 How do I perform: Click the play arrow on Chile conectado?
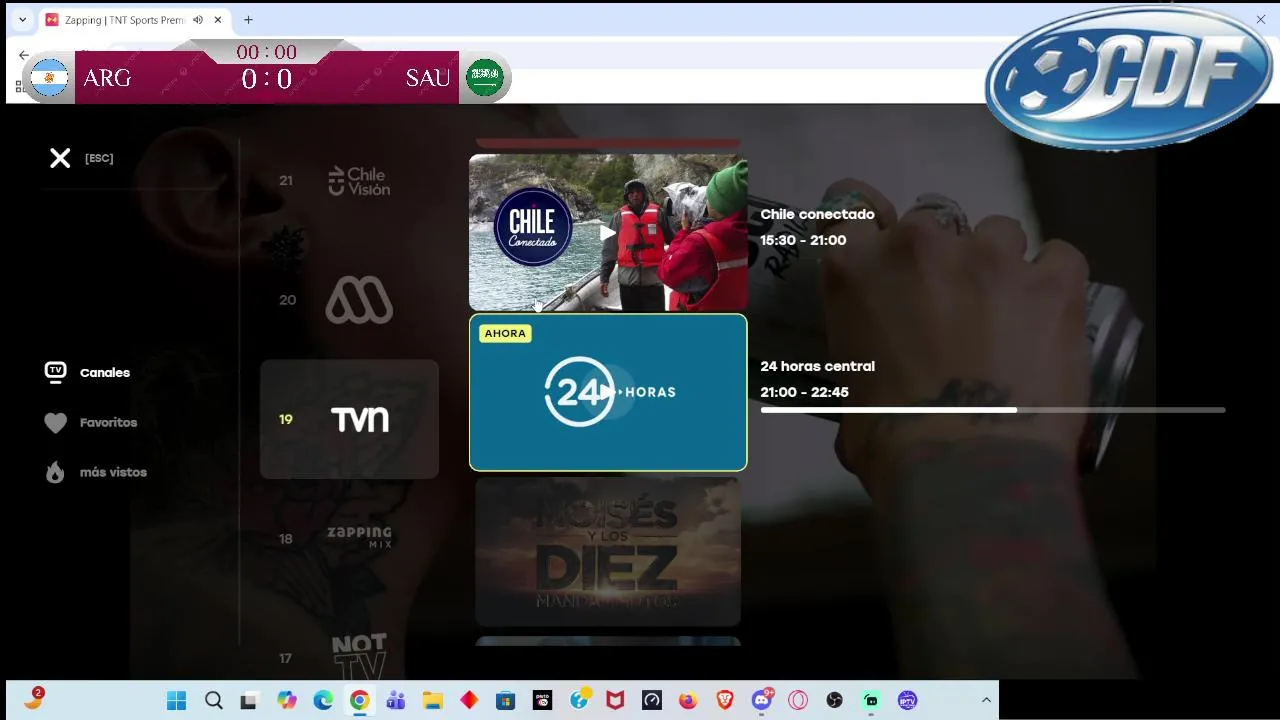(607, 233)
